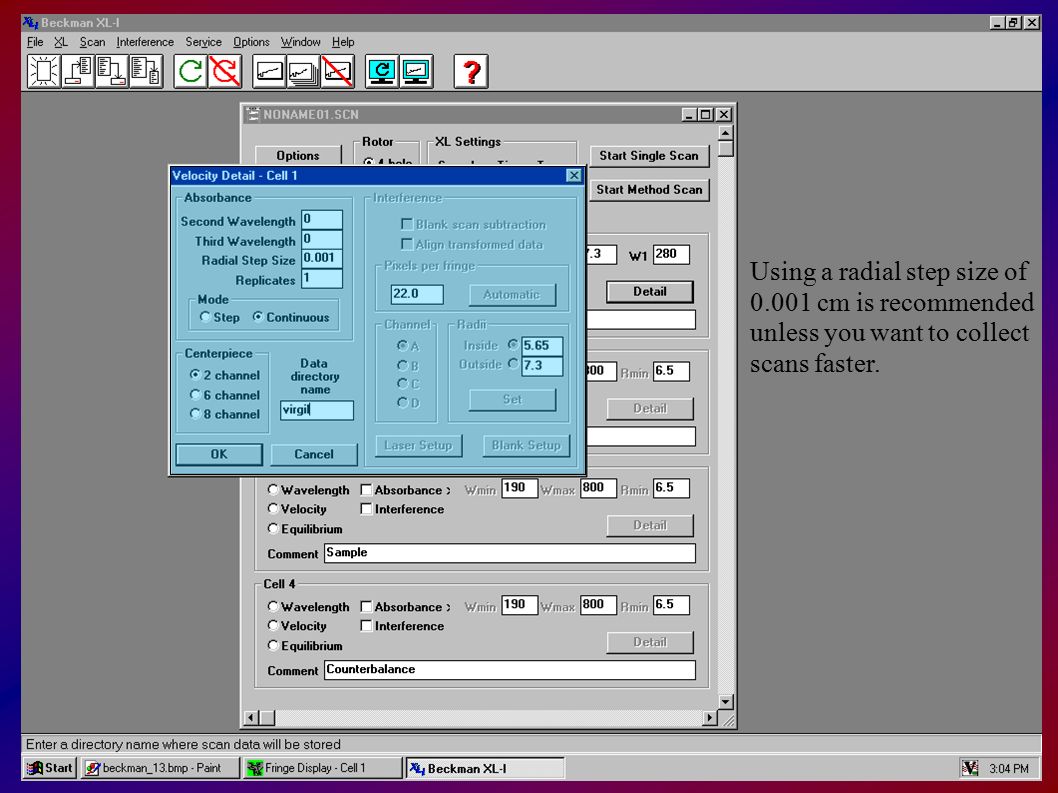The image size is (1058, 793).
Task: Click the Automatic pixels per fringe button
Action: point(512,294)
